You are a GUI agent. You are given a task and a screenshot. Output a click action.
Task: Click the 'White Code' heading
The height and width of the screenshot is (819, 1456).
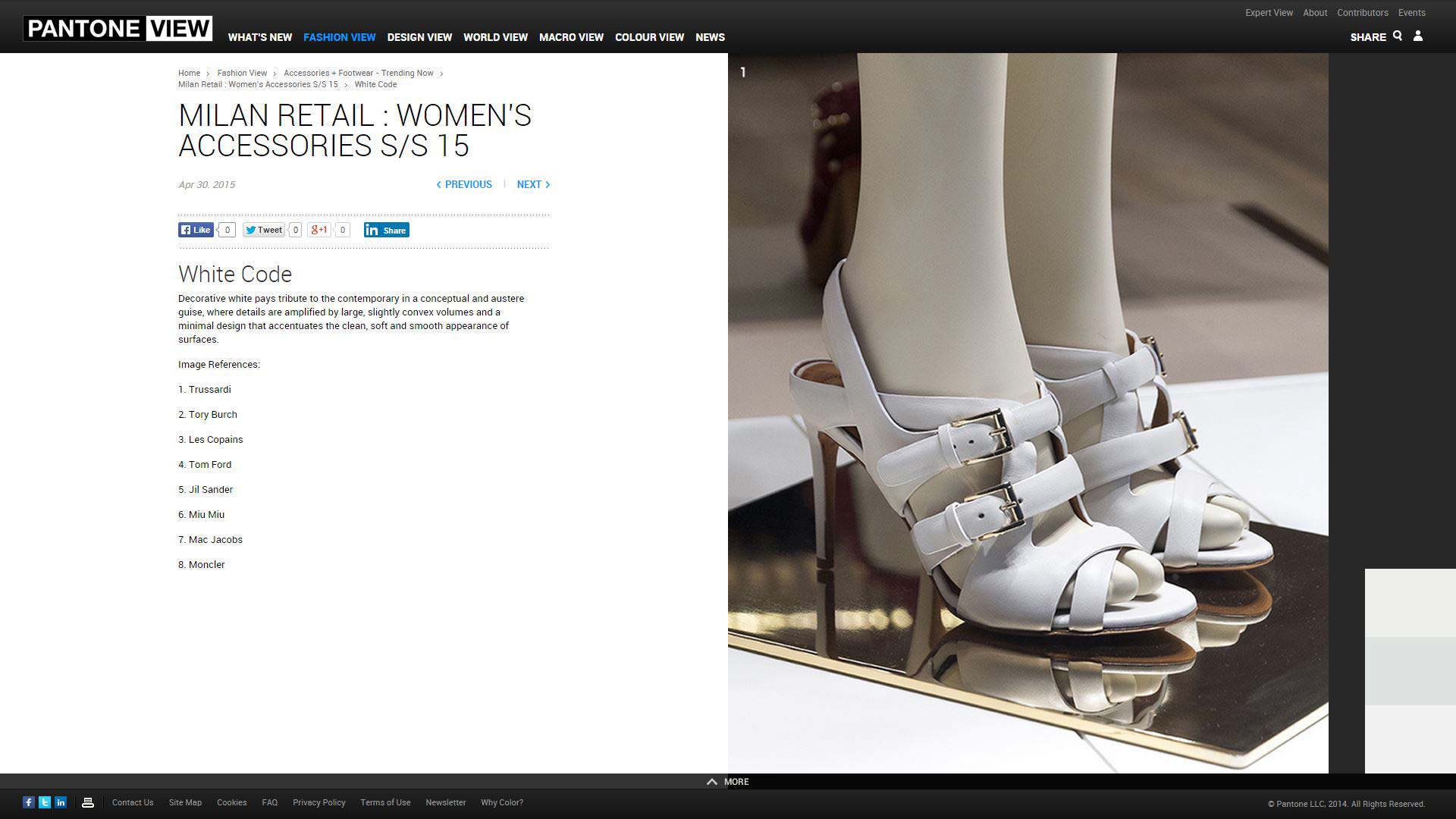(235, 274)
